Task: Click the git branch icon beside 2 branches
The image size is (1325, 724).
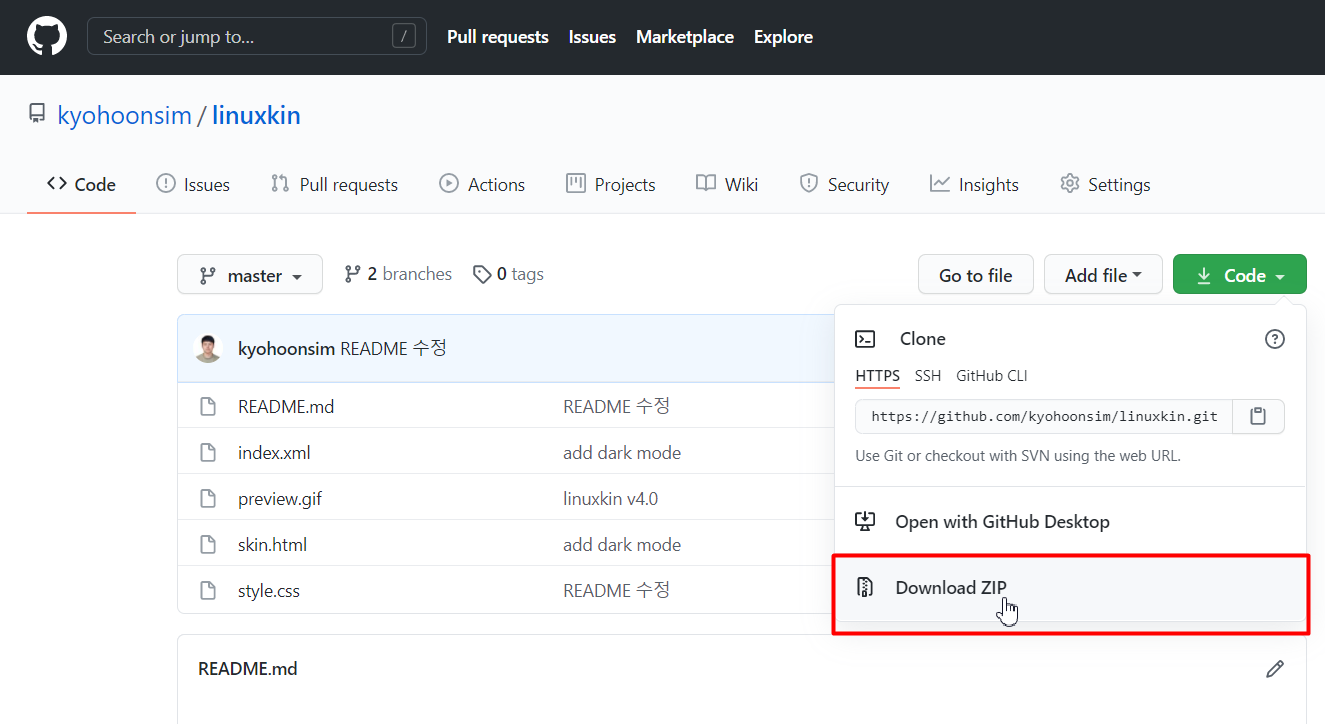Action: [x=352, y=274]
